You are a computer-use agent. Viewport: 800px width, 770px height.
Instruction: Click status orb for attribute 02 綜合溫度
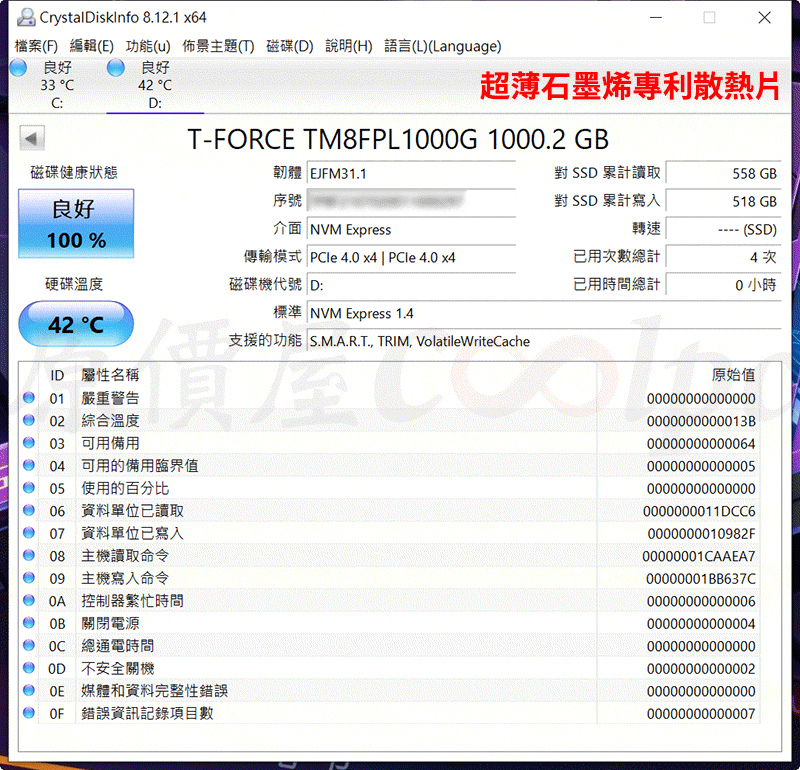pos(29,420)
